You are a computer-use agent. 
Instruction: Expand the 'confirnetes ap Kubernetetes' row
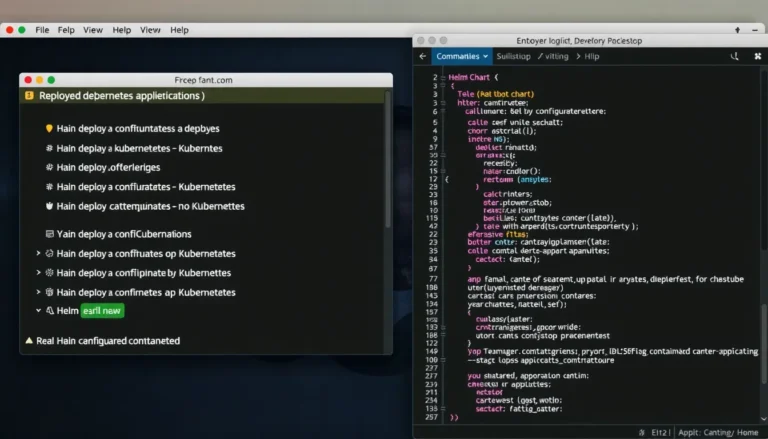38,292
